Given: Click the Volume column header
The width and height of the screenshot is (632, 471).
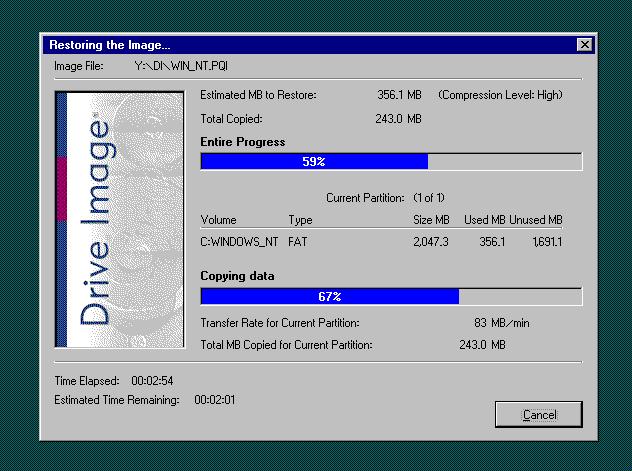Looking at the screenshot, I should click(x=219, y=220).
